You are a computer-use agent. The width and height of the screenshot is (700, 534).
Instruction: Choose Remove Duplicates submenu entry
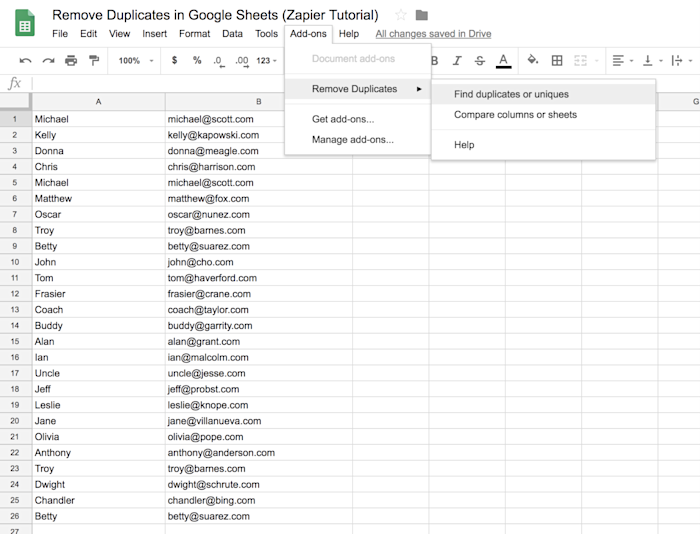point(358,89)
